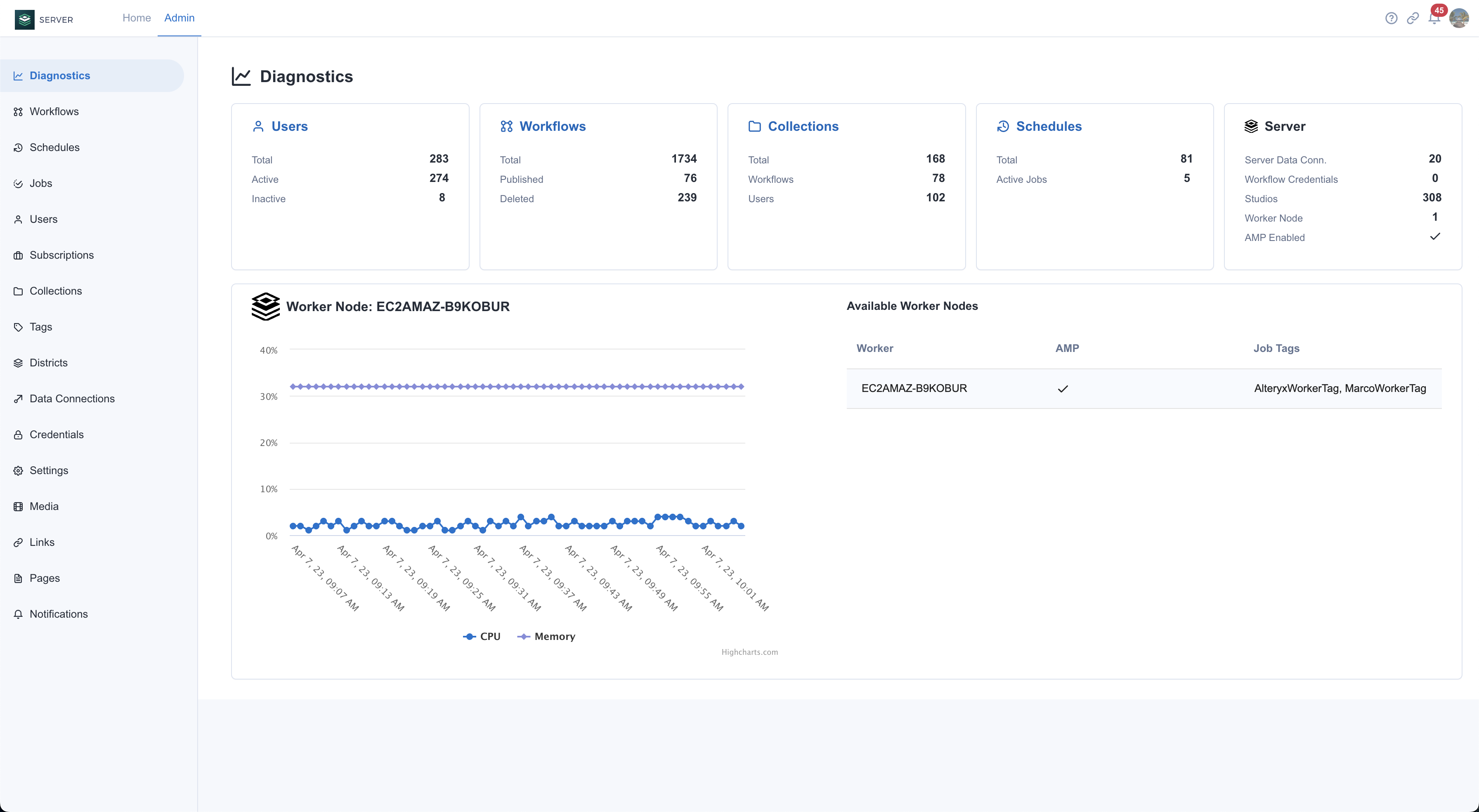Viewport: 1479px width, 812px height.
Task: Click the Collections card folder icon
Action: pos(754,126)
